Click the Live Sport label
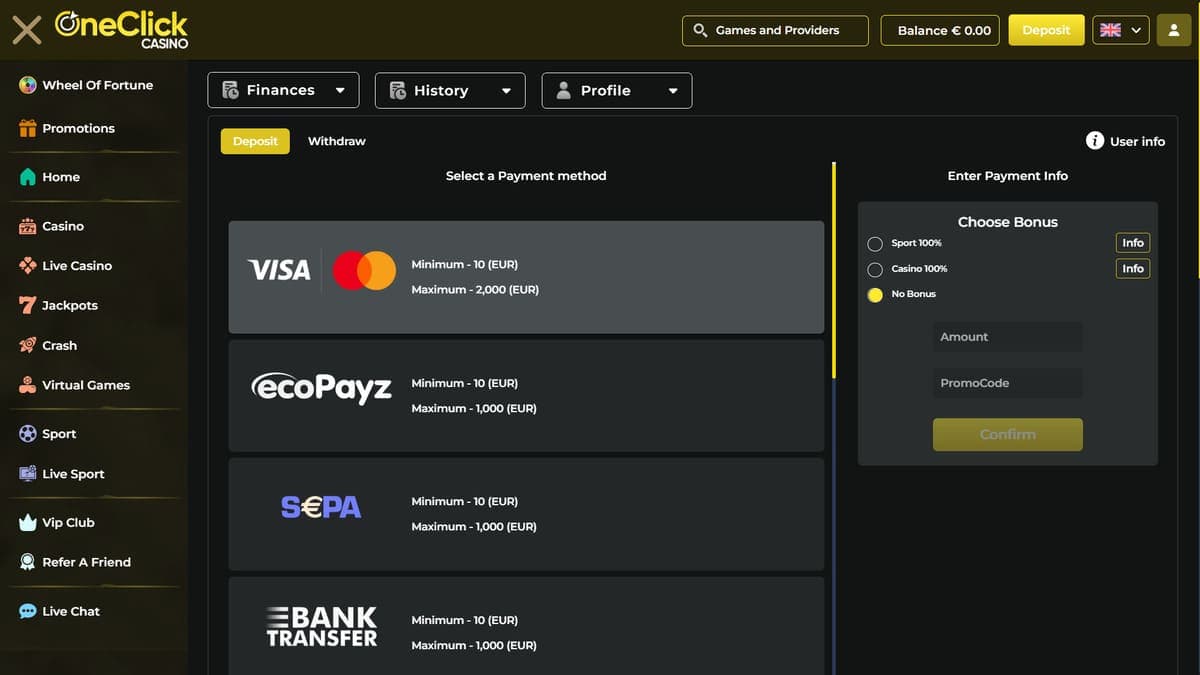The height and width of the screenshot is (675, 1200). [x=73, y=474]
